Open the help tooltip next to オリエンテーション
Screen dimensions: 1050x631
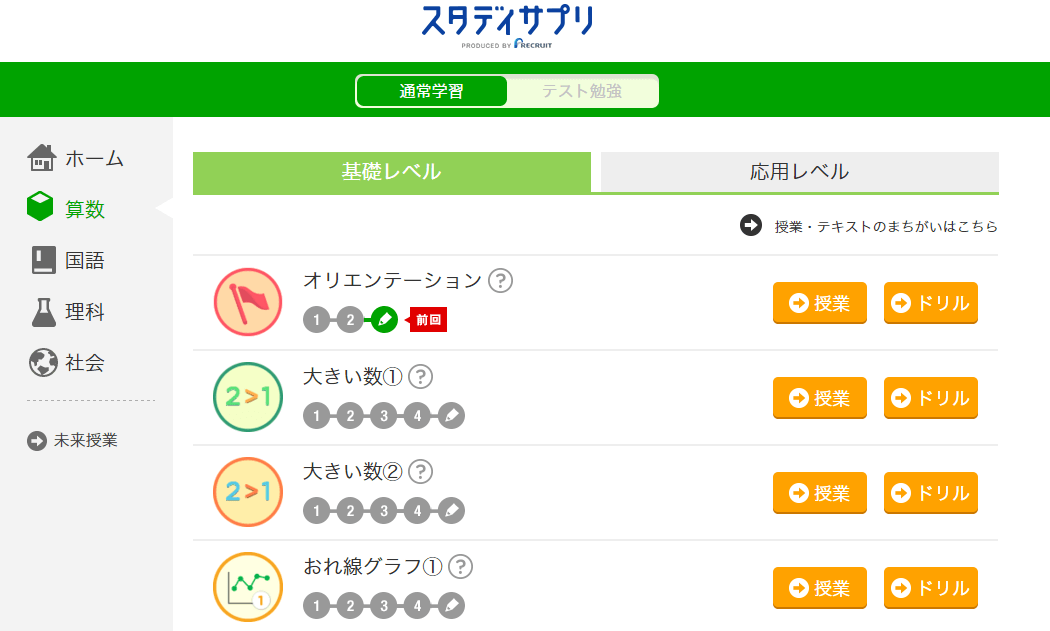click(502, 281)
